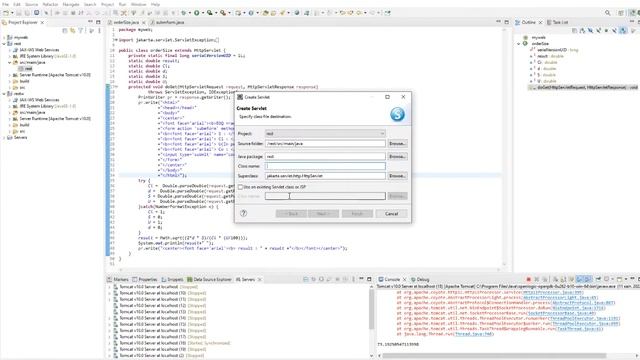The image size is (640, 360).
Task: Expand the Servers project node
Action: [x=4, y=138]
